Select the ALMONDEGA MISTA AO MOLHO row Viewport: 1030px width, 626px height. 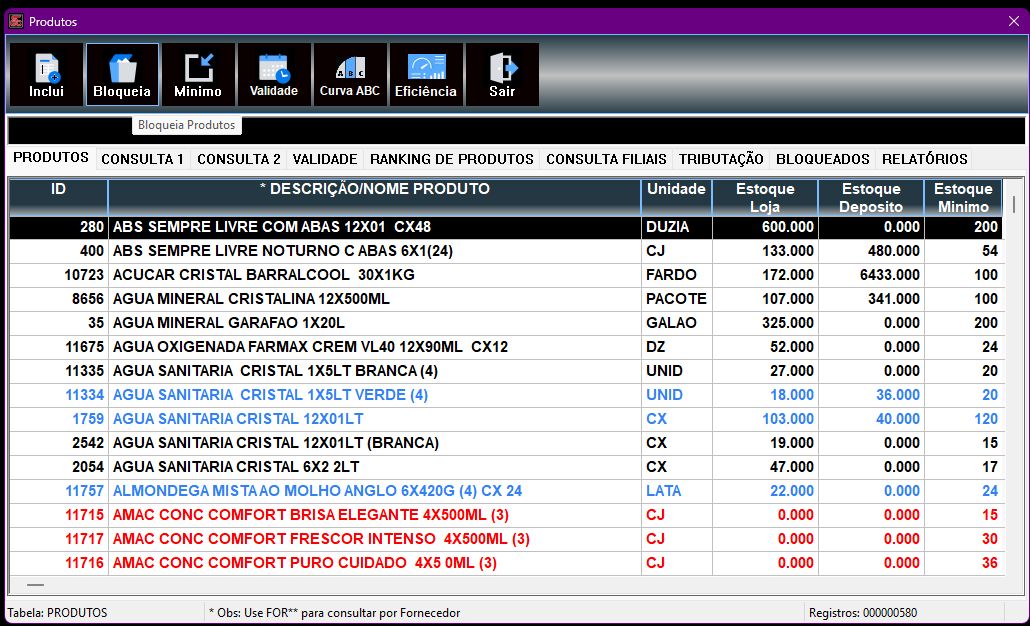click(300, 491)
